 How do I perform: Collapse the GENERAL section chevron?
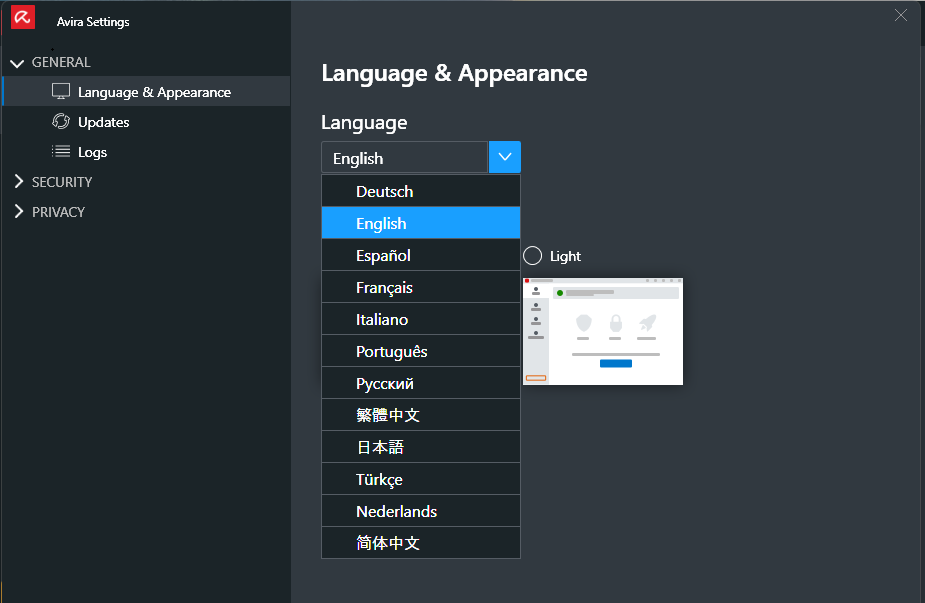tap(16, 63)
